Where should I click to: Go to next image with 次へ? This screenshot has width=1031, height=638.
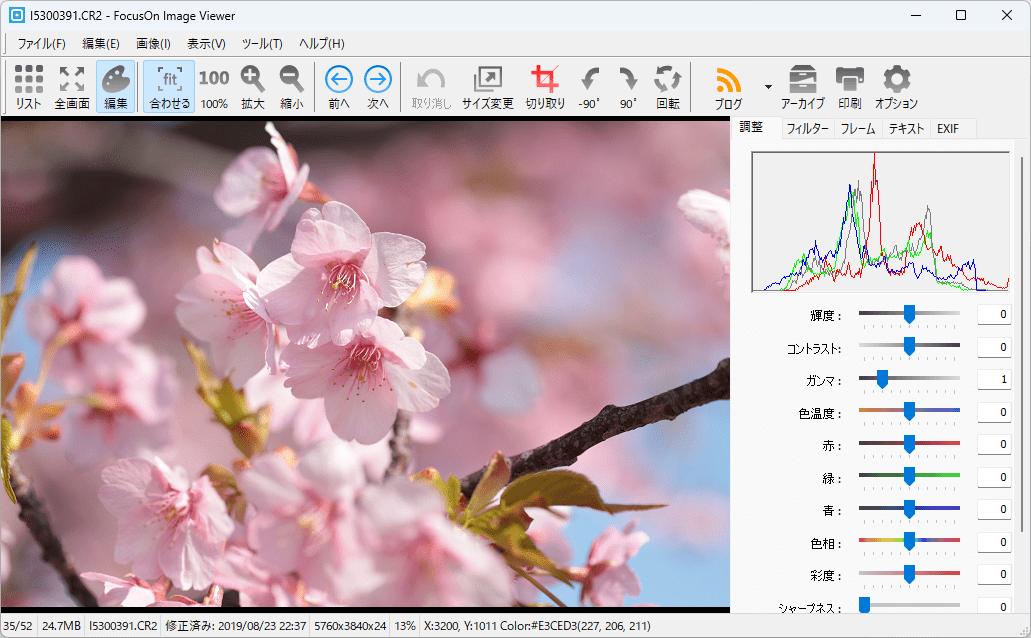click(x=377, y=87)
